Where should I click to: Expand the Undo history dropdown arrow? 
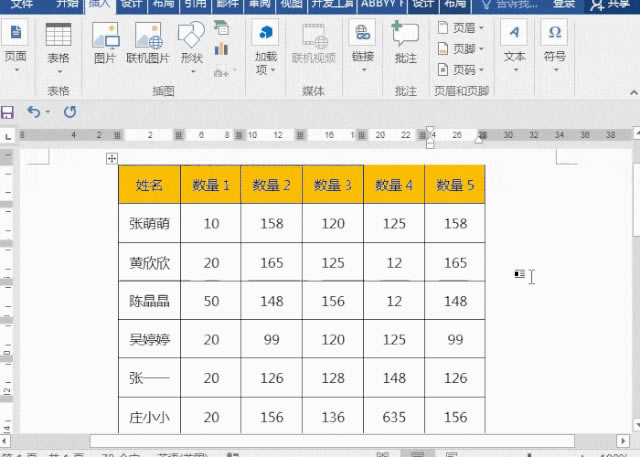pos(48,112)
